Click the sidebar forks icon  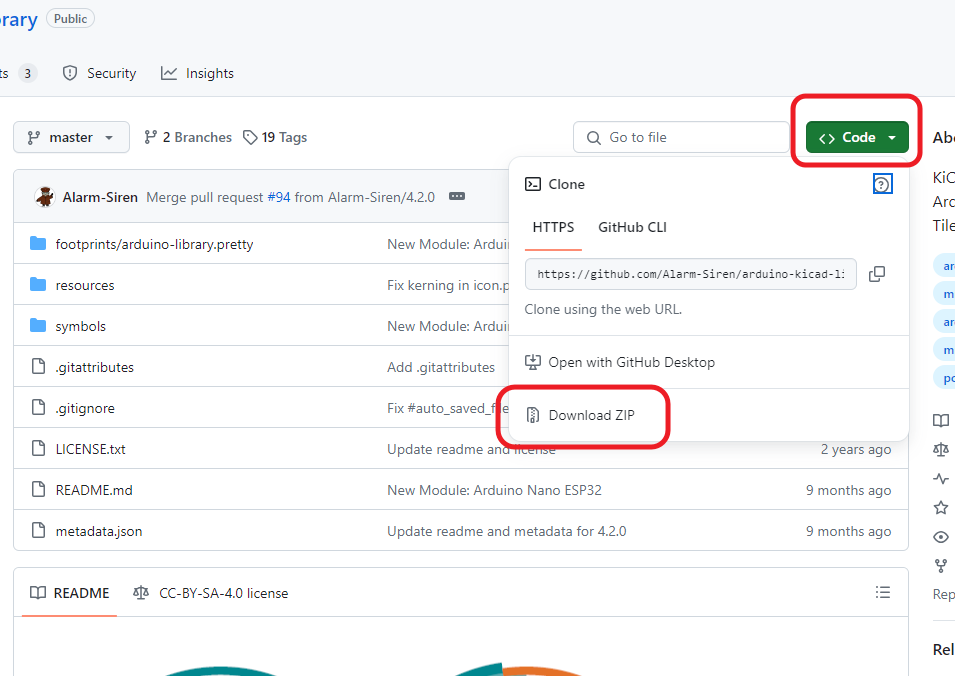tap(941, 566)
